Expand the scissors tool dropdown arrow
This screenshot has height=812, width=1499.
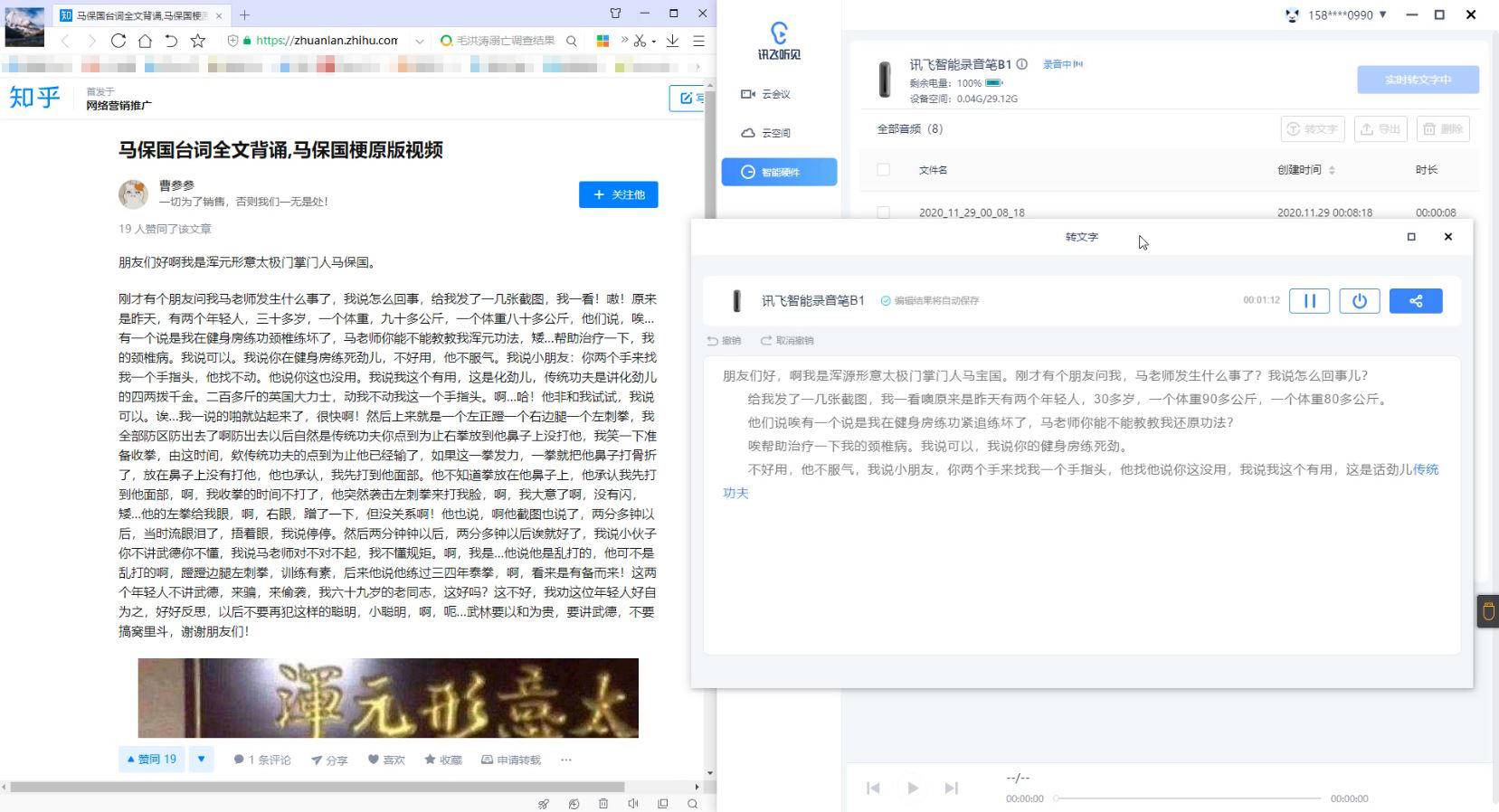click(653, 42)
